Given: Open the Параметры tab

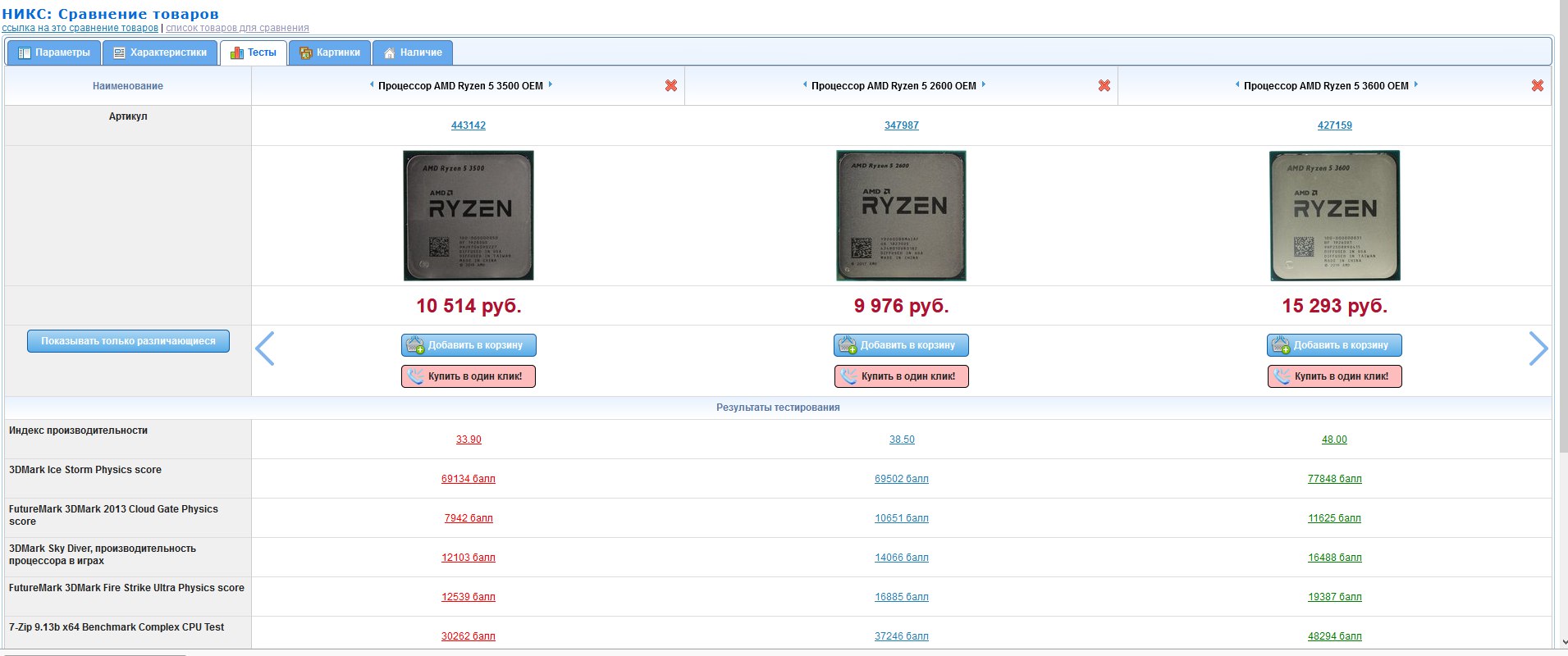Looking at the screenshot, I should (54, 52).
